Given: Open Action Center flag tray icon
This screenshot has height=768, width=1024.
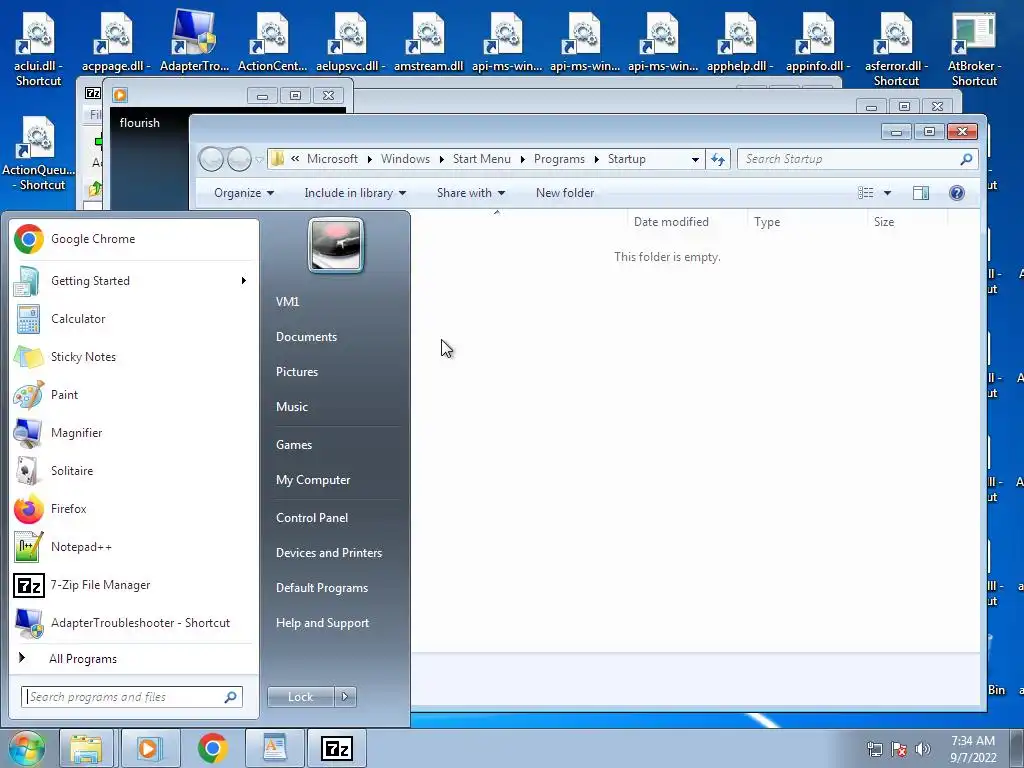Looking at the screenshot, I should point(899,749).
